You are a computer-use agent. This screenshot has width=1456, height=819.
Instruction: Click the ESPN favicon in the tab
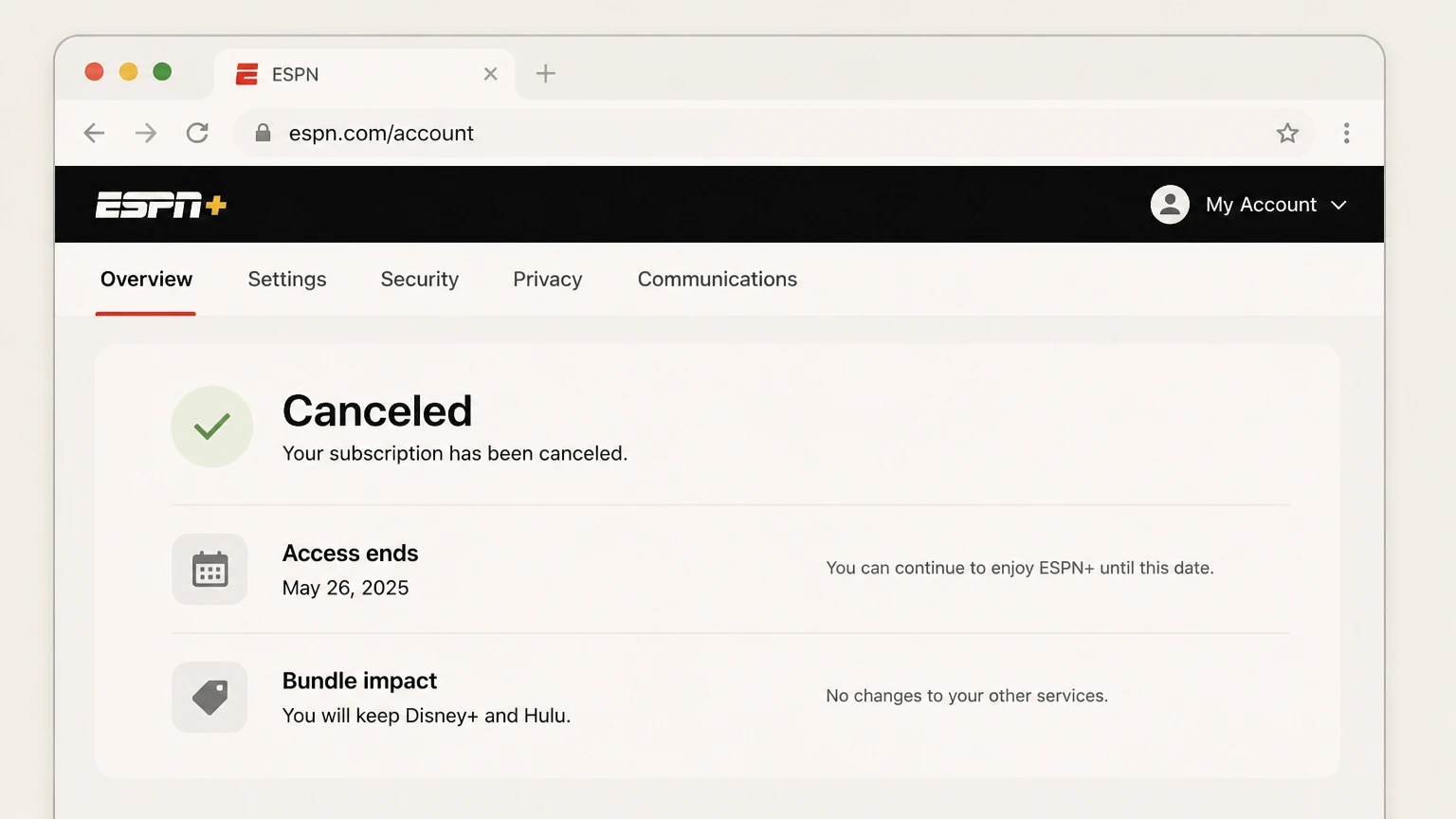247,74
